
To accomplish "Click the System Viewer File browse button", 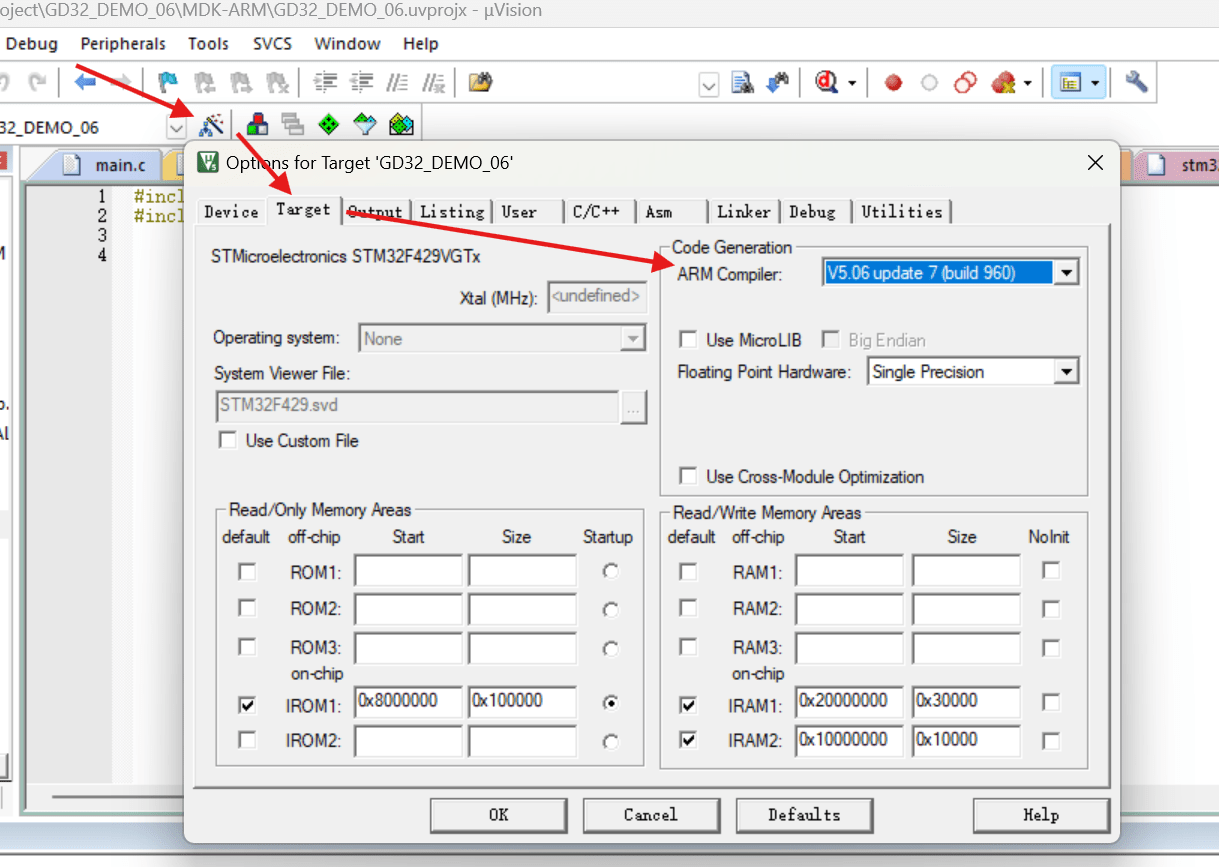I will (x=635, y=407).
